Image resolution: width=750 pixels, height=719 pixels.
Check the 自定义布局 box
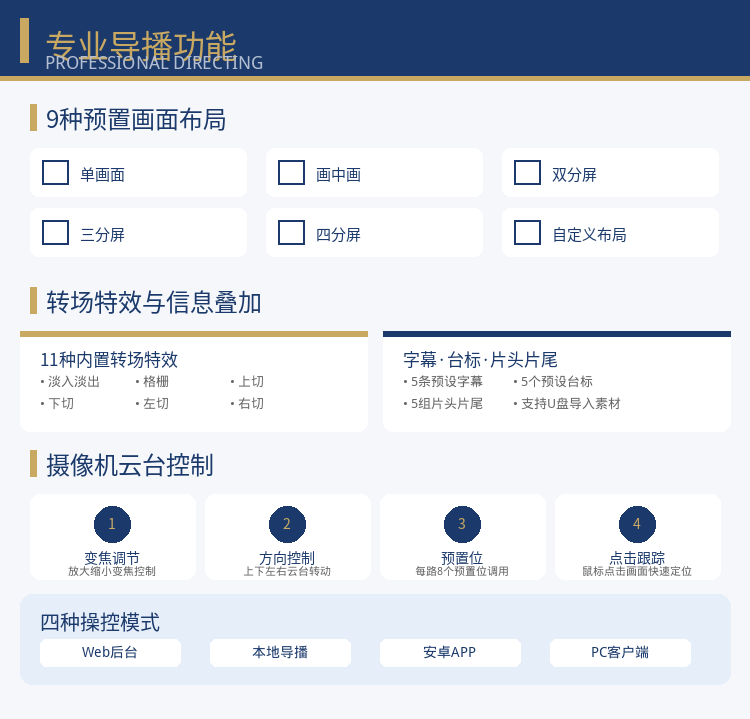pyautogui.click(x=528, y=232)
